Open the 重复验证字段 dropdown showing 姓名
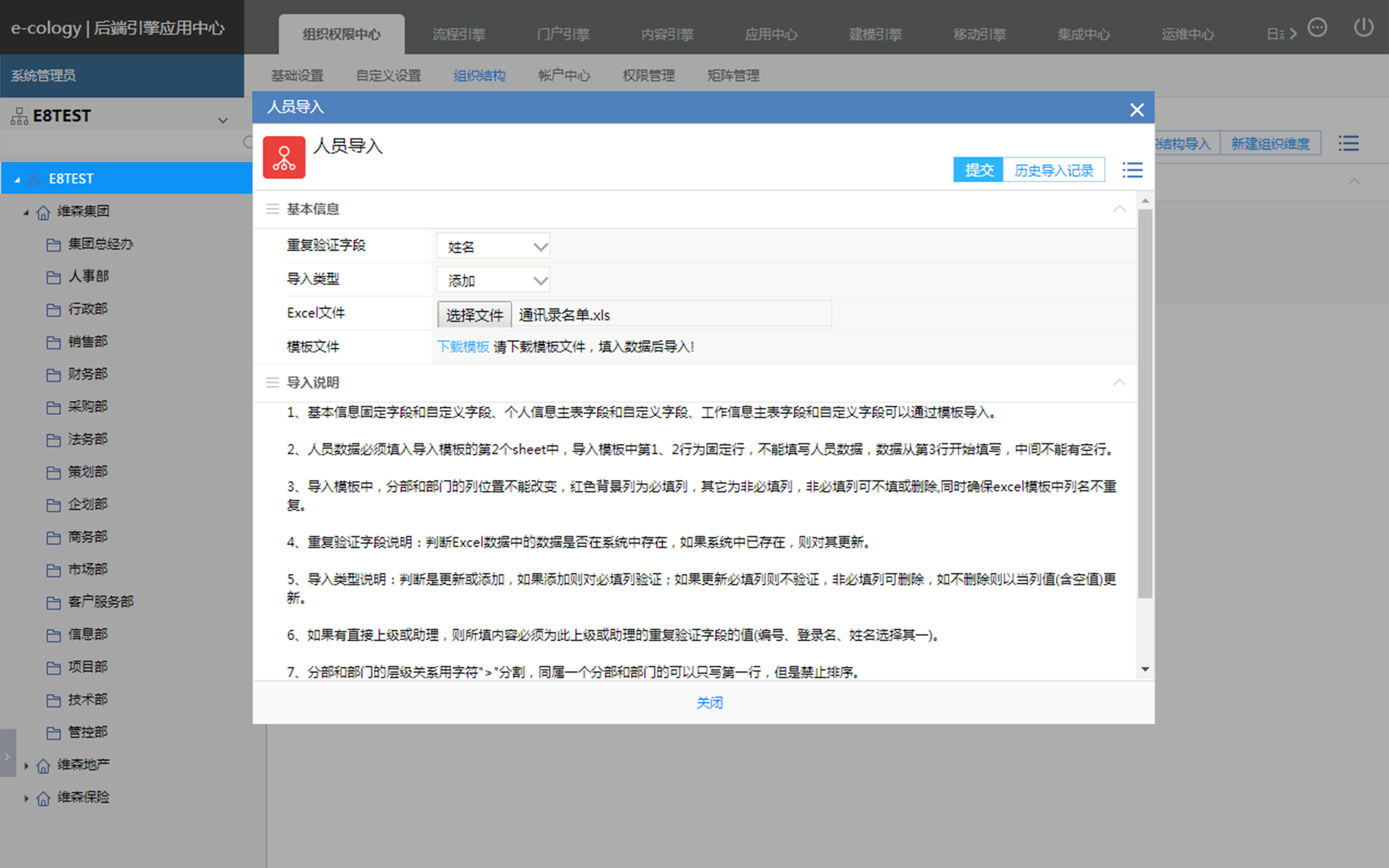1389x868 pixels. tap(493, 247)
